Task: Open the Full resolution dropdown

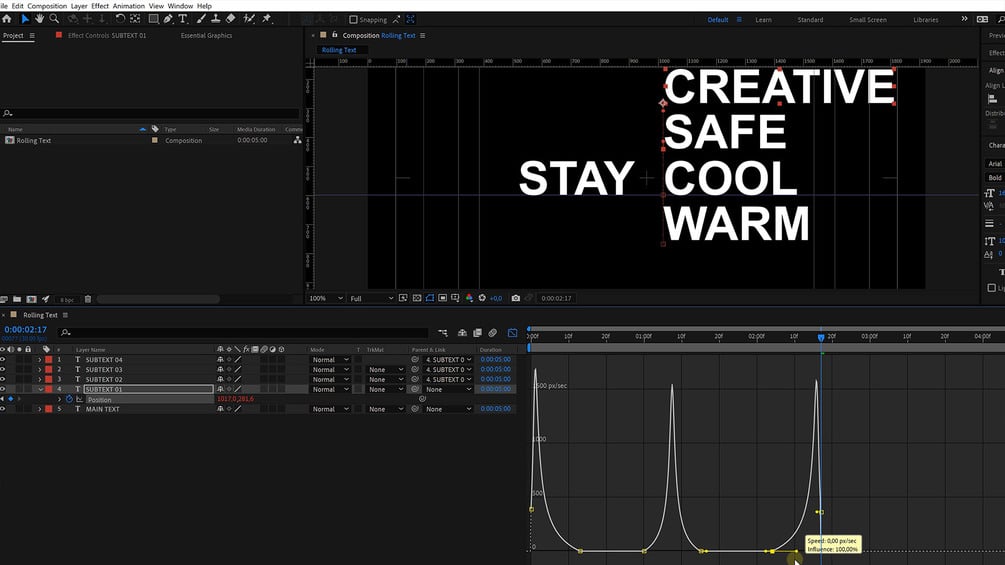Action: [372, 299]
